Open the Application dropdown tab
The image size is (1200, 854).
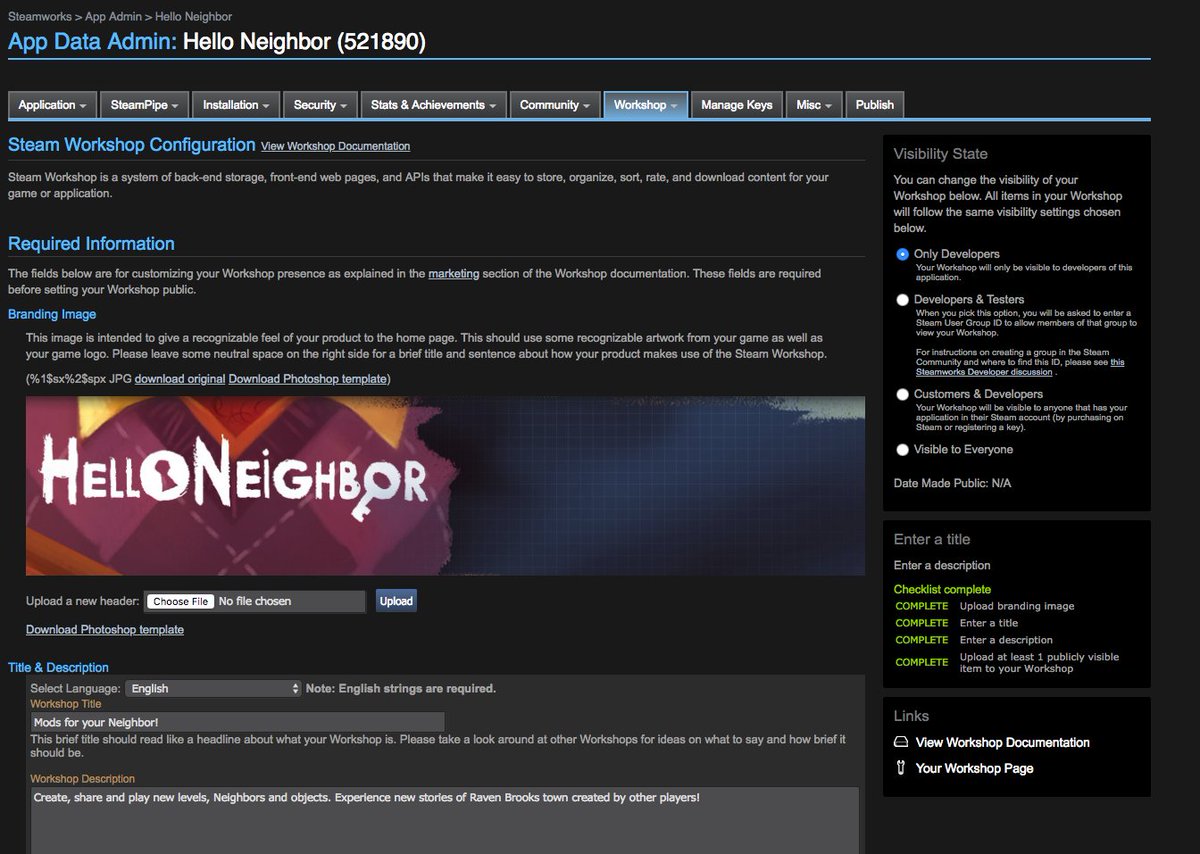tap(52, 105)
